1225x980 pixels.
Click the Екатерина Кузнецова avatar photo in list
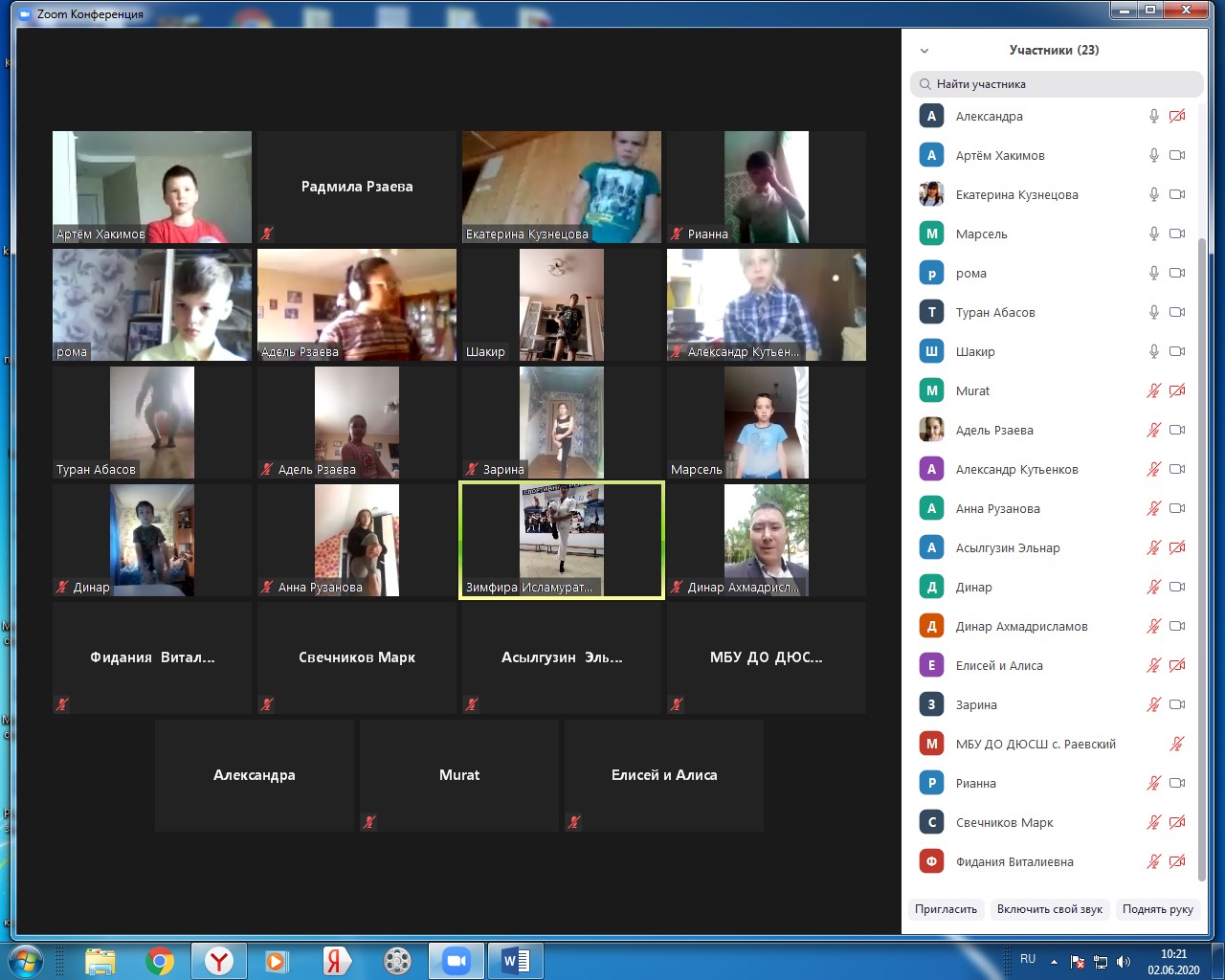click(931, 194)
